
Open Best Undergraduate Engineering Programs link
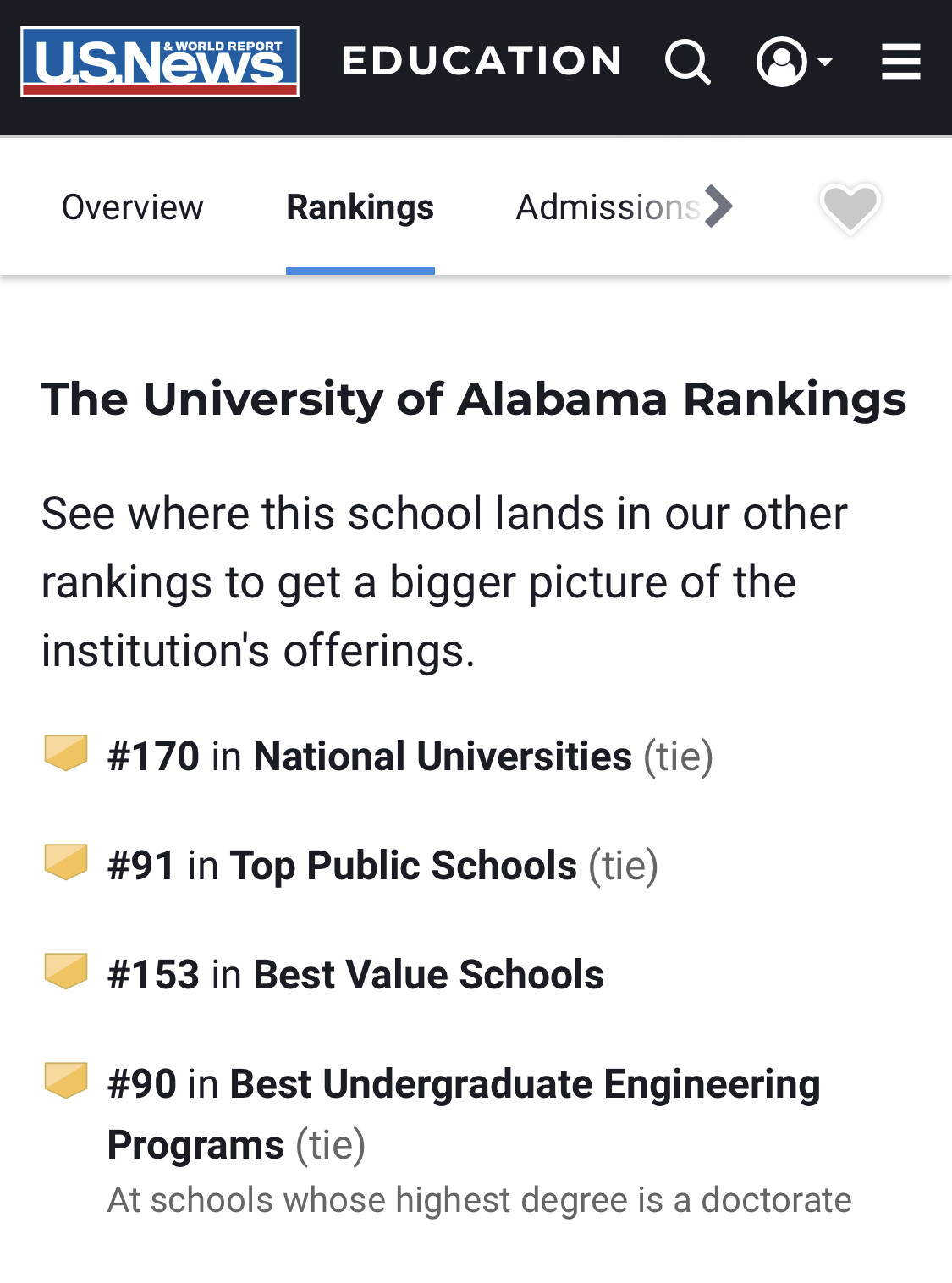click(525, 1084)
